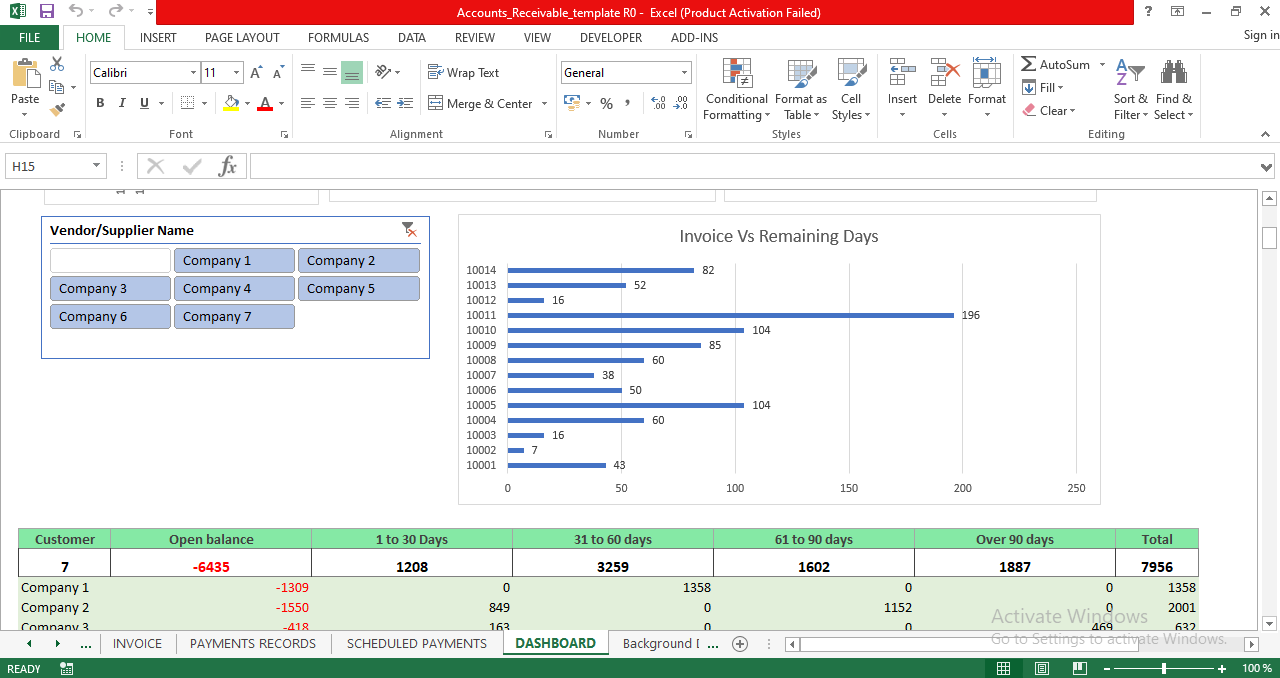Open SCHEDULED PAYMENTS sheet tab
The height and width of the screenshot is (678, 1280).
point(417,643)
